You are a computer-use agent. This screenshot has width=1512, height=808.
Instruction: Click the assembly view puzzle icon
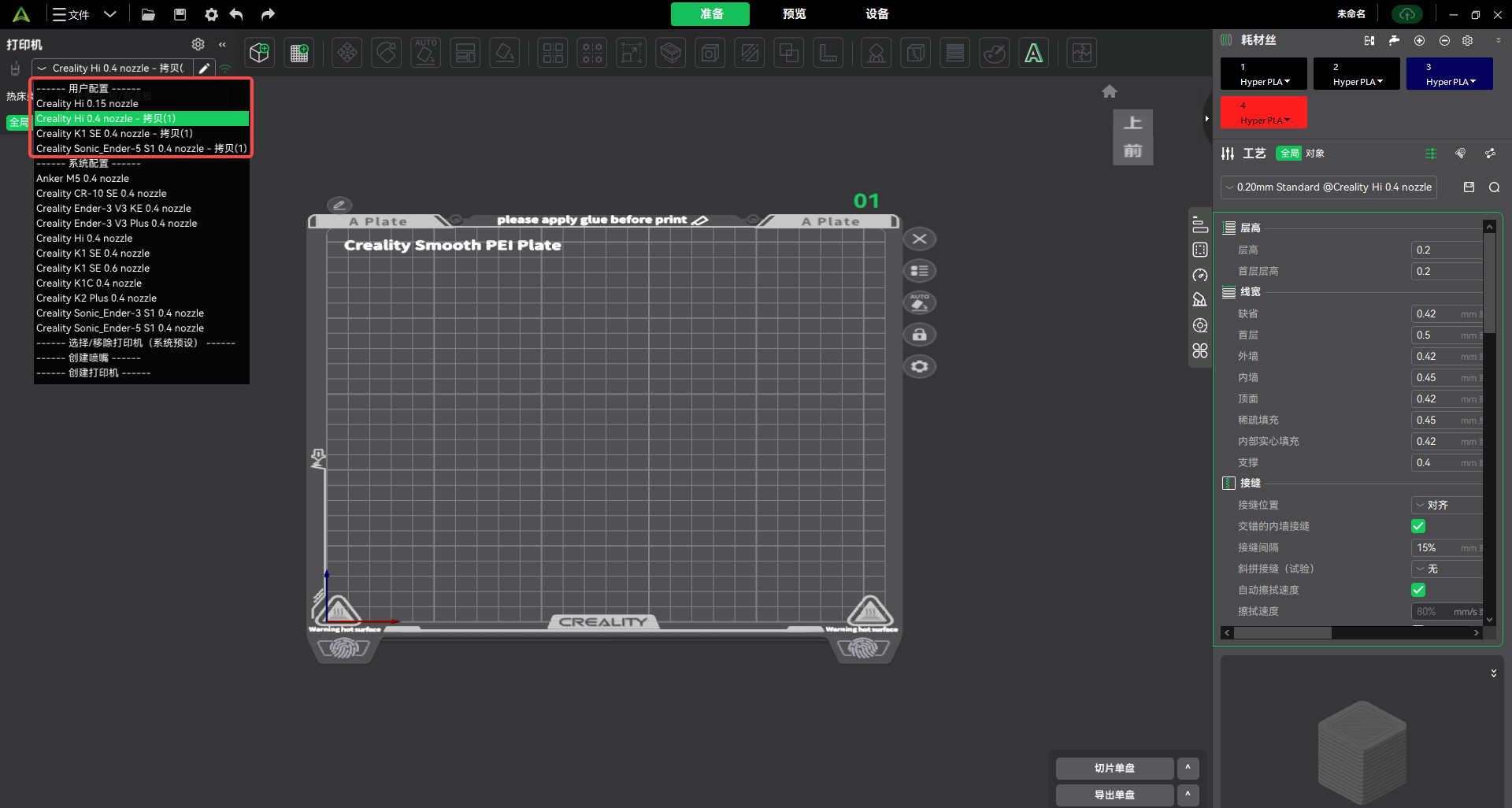point(1082,53)
